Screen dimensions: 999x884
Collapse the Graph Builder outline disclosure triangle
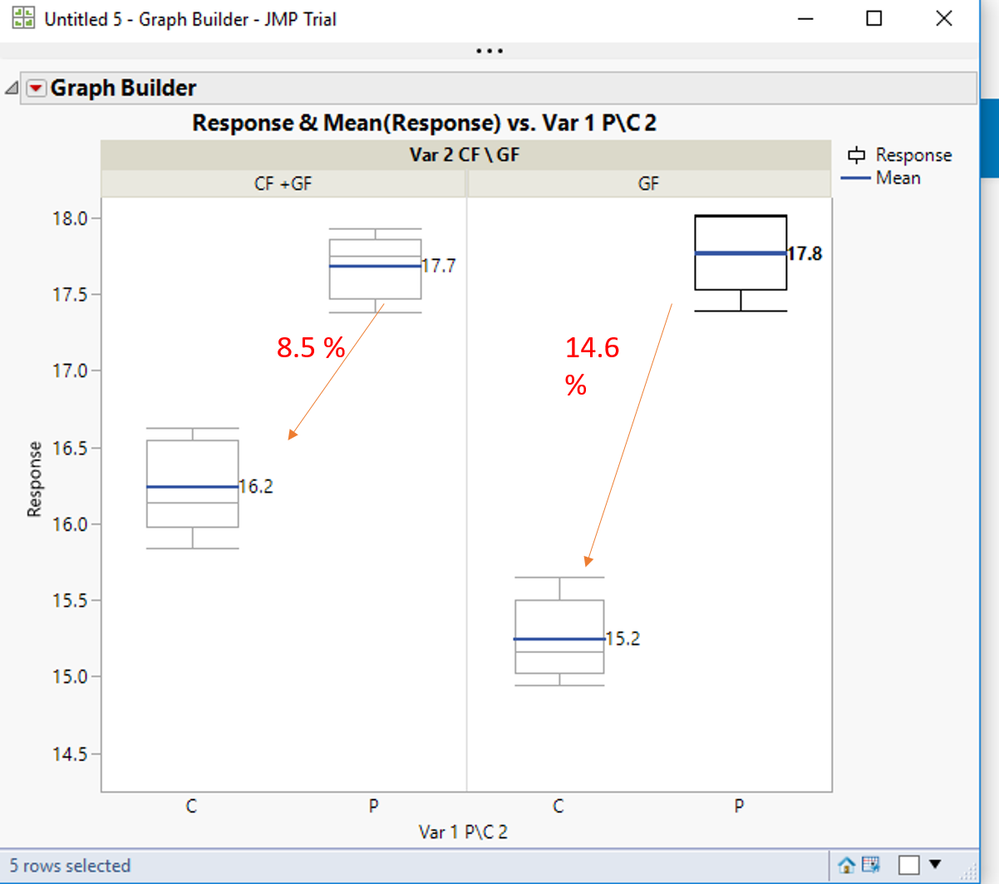tap(11, 88)
